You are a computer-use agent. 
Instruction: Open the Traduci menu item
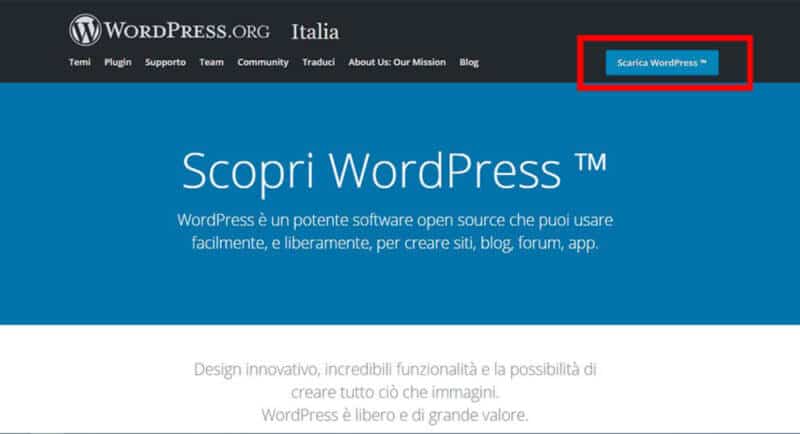318,62
